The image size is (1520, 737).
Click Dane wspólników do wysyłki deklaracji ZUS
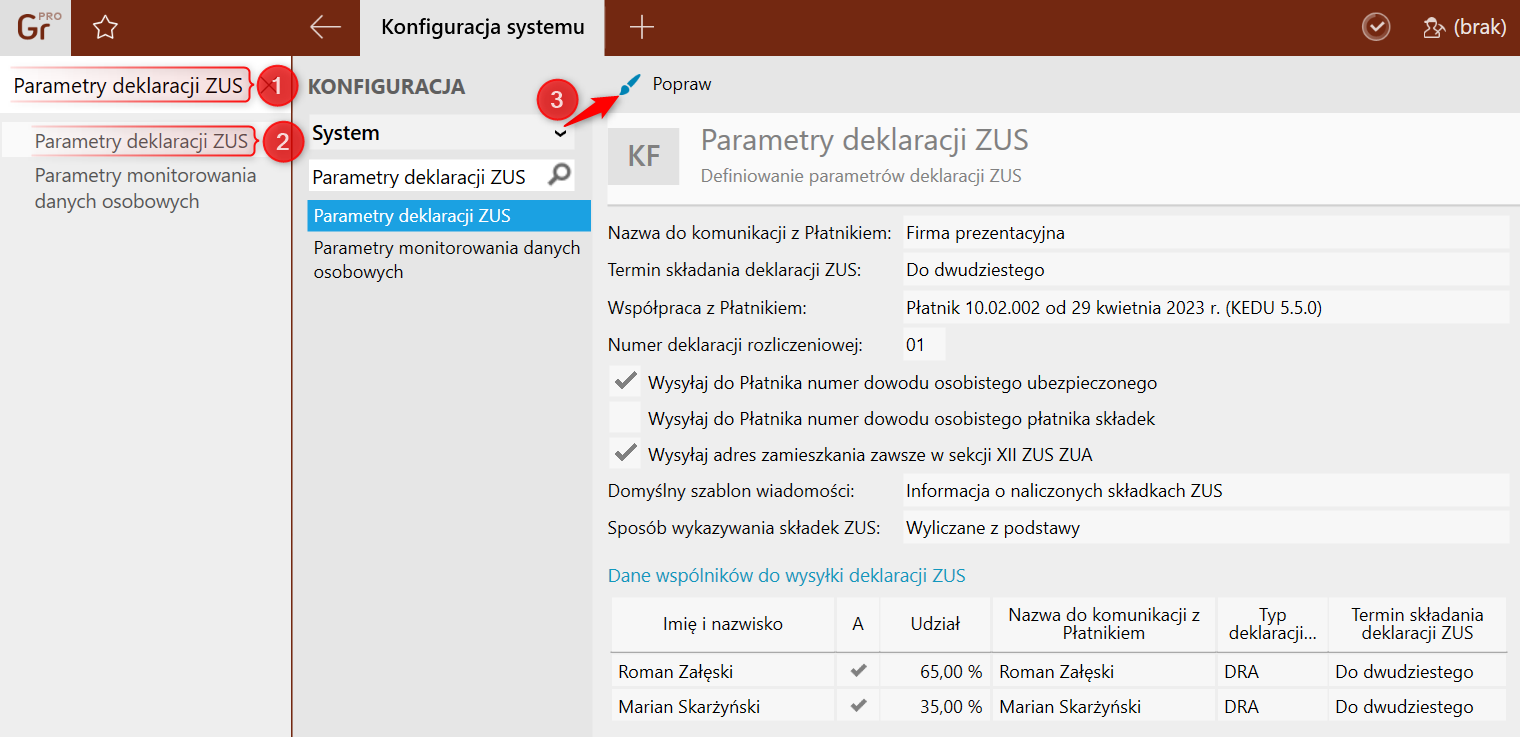[x=786, y=575]
